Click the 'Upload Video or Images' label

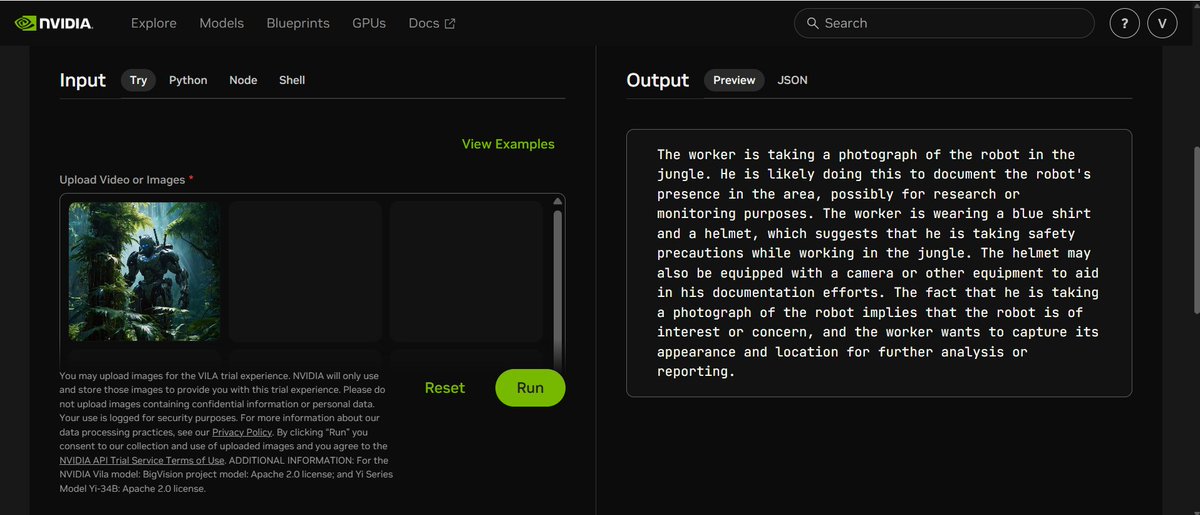(122, 180)
